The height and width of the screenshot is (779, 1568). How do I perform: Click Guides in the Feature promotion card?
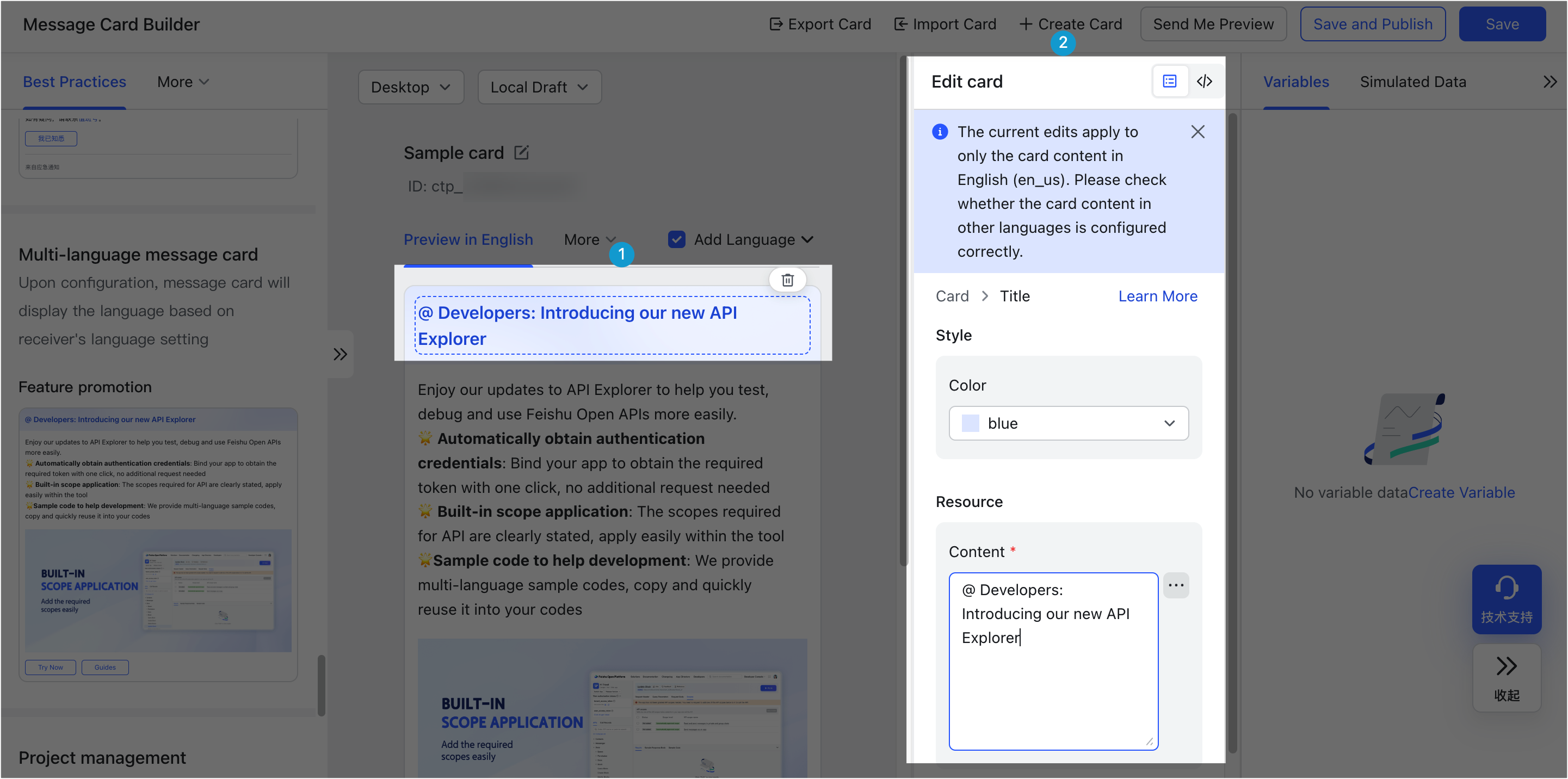[104, 667]
